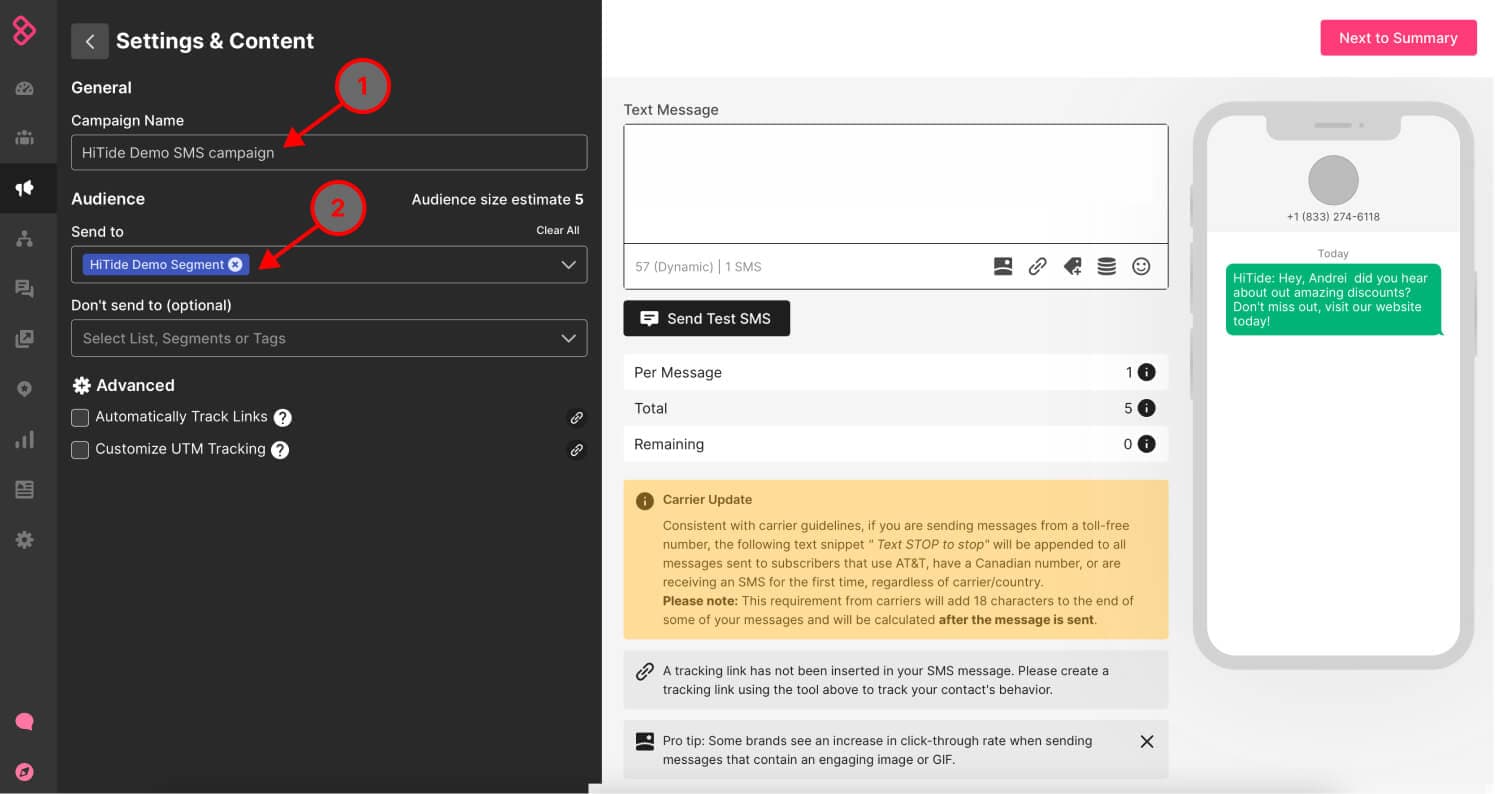The height and width of the screenshot is (794, 1495).
Task: Expand the Send to dropdown
Action: (568, 265)
